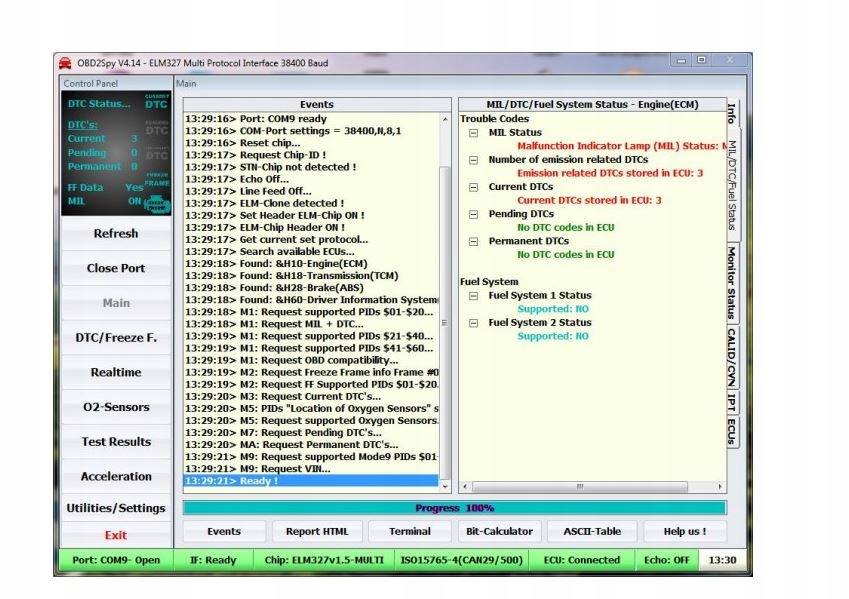
Task: Open the DTC/Freeze F. page
Action: tap(116, 338)
